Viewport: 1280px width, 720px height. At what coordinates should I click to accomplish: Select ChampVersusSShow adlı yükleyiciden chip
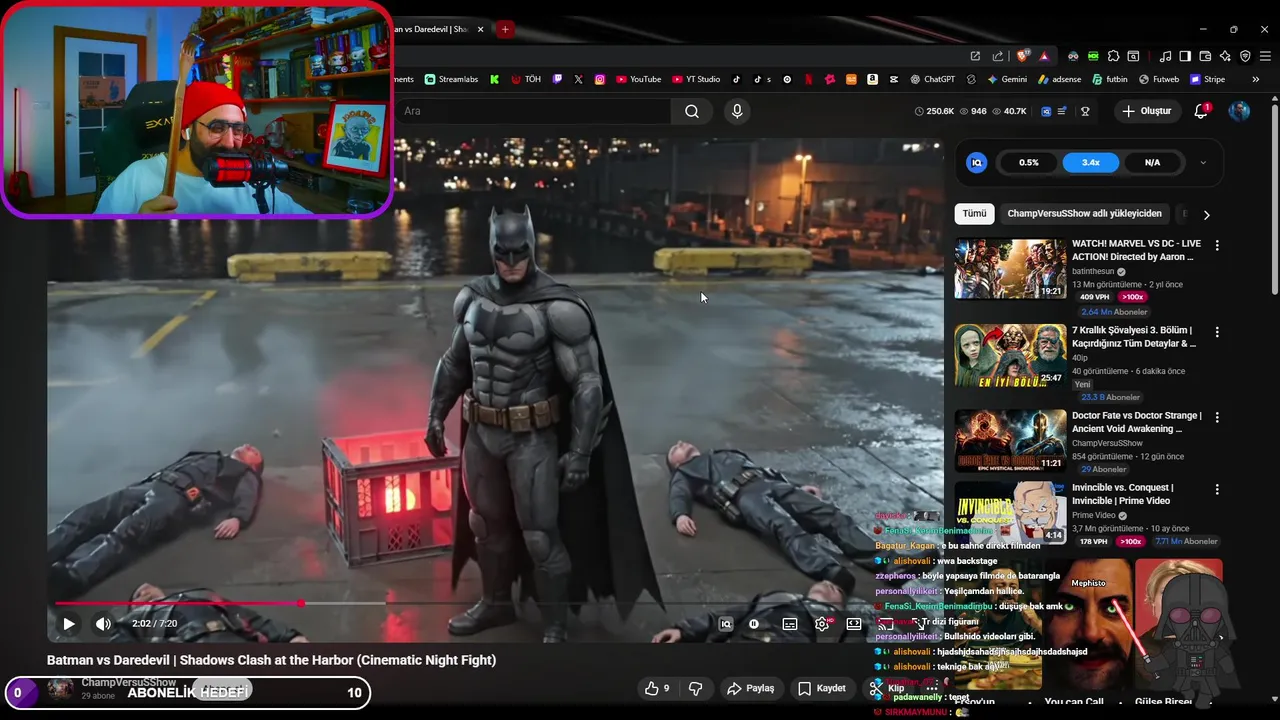pyautogui.click(x=1085, y=214)
